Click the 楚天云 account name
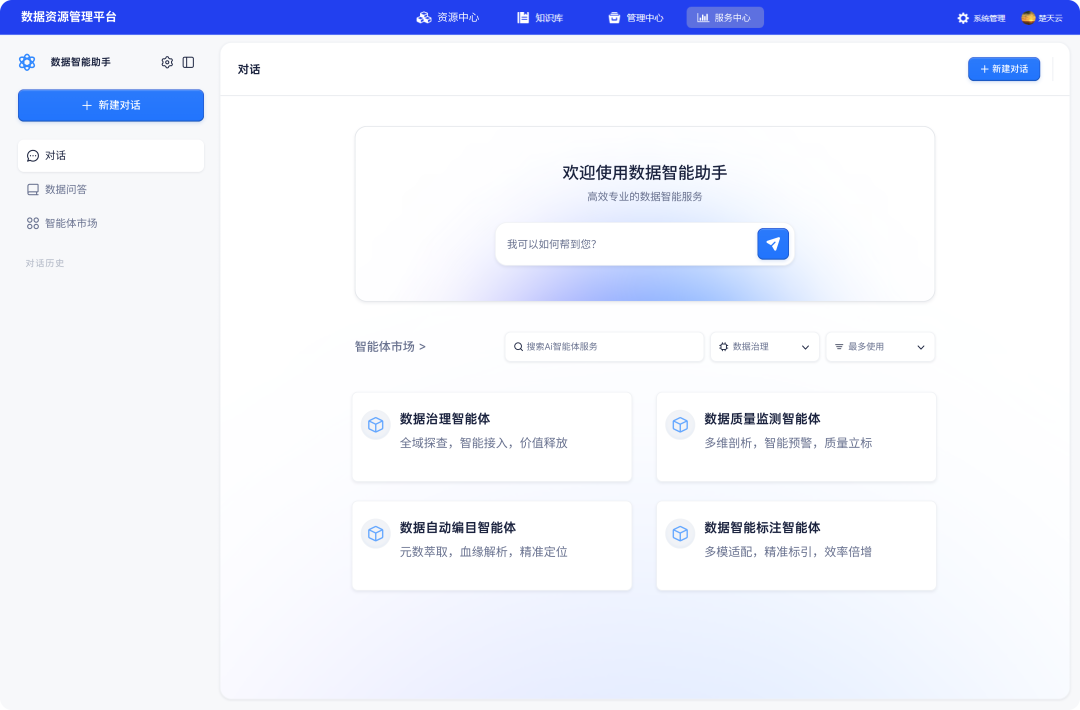Screen dimensions: 1080x710 tap(1050, 18)
